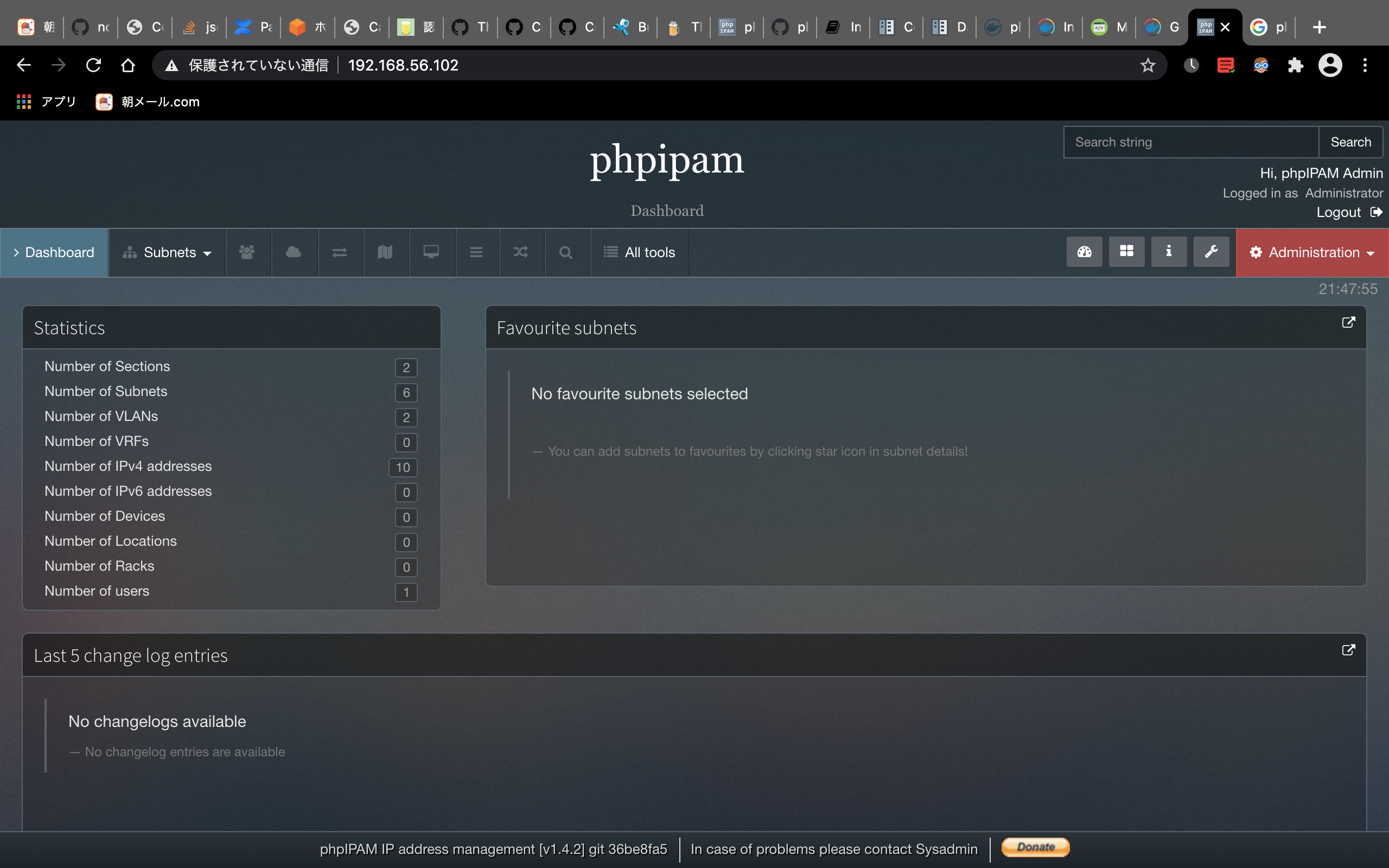This screenshot has height=868, width=1389.
Task: Click the Search string input field
Action: 1191,142
